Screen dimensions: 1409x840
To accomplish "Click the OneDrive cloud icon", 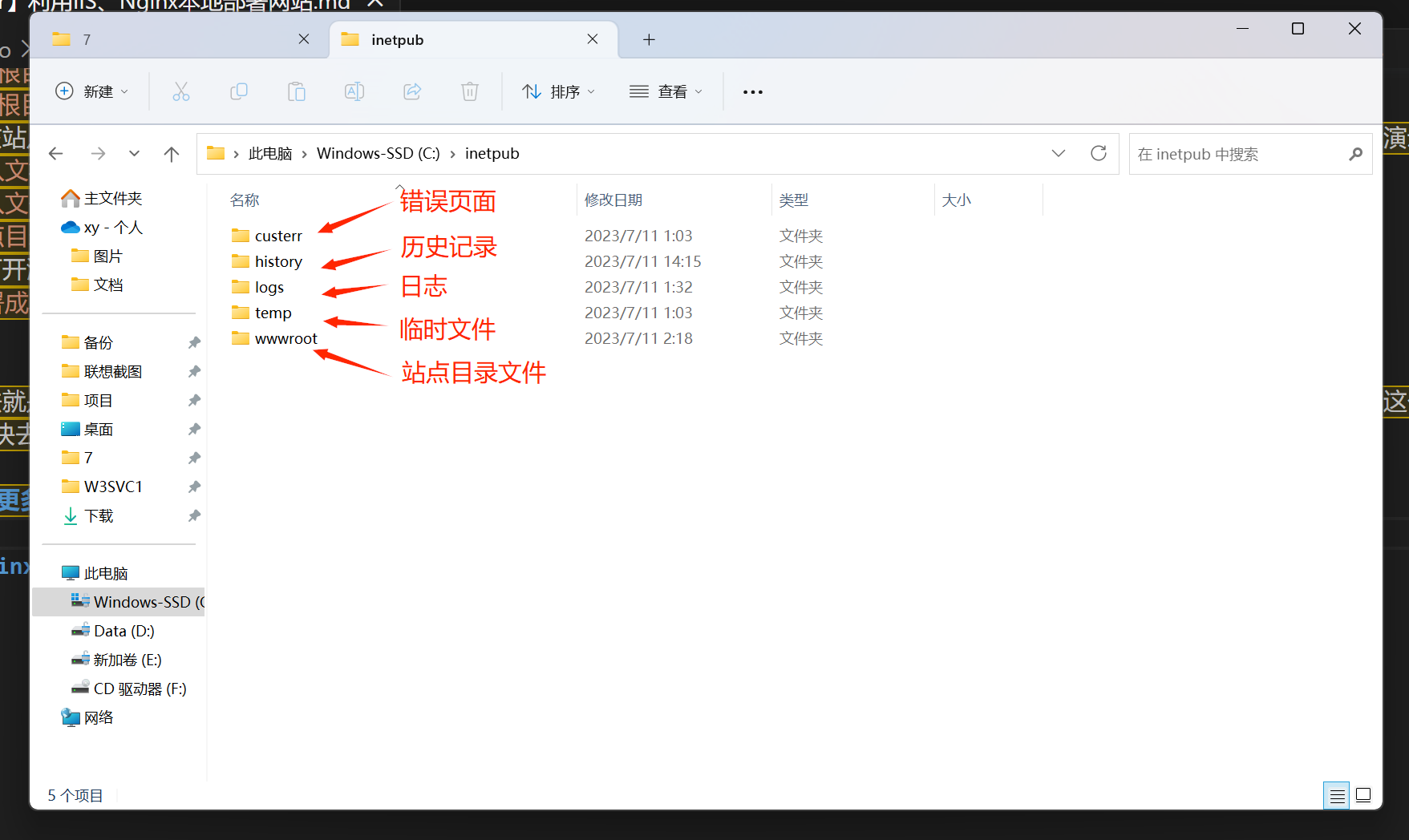I will pyautogui.click(x=71, y=228).
